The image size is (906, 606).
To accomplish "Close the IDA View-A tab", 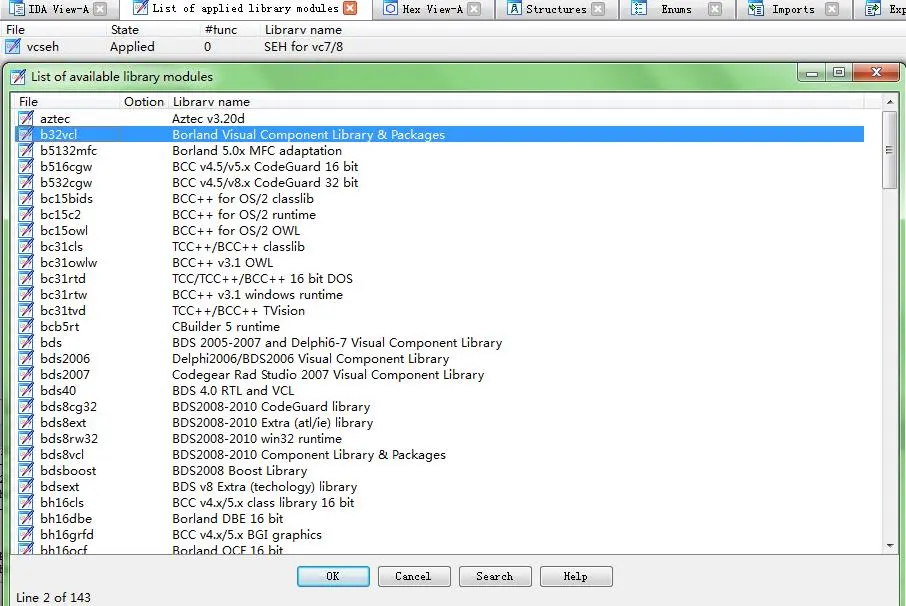I will pos(100,9).
